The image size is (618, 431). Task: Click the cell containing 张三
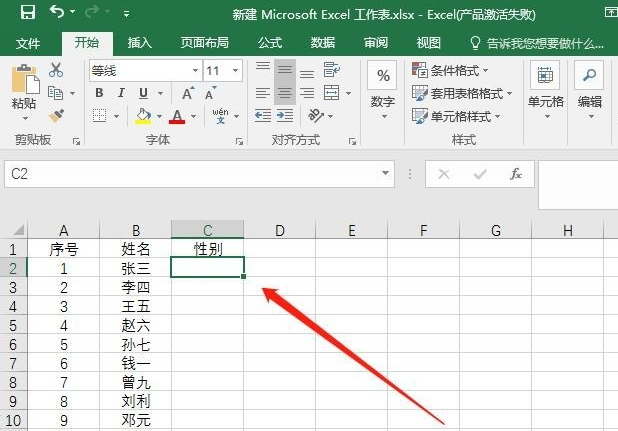[x=136, y=268]
